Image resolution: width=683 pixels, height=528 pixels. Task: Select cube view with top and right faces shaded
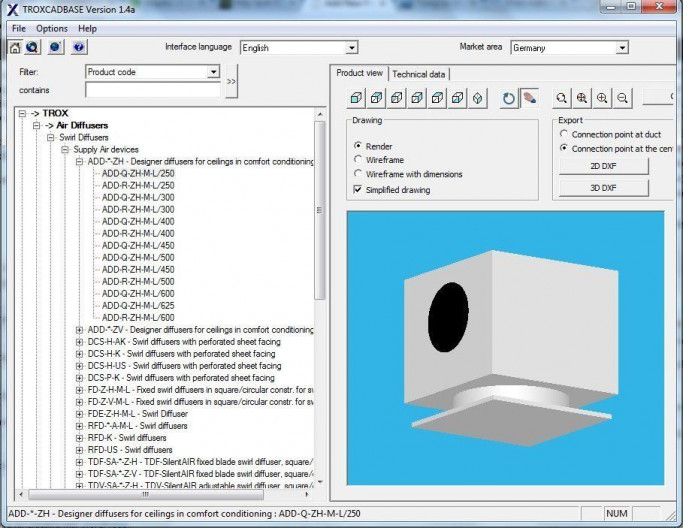(x=376, y=98)
